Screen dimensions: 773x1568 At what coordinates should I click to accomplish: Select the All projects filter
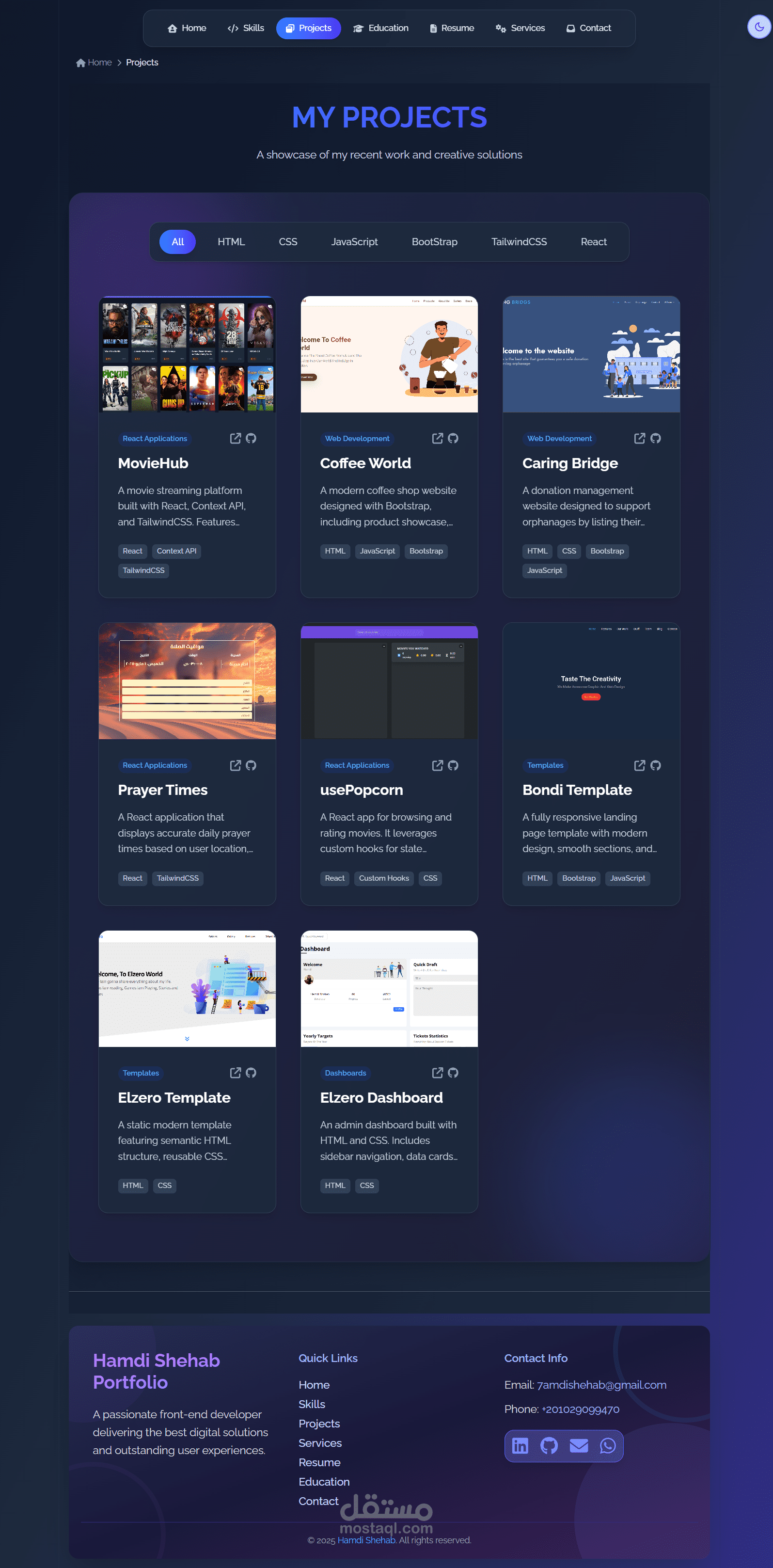point(178,242)
